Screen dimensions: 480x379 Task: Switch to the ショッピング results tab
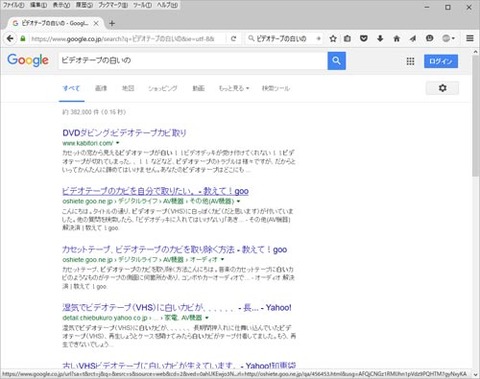coord(163,88)
